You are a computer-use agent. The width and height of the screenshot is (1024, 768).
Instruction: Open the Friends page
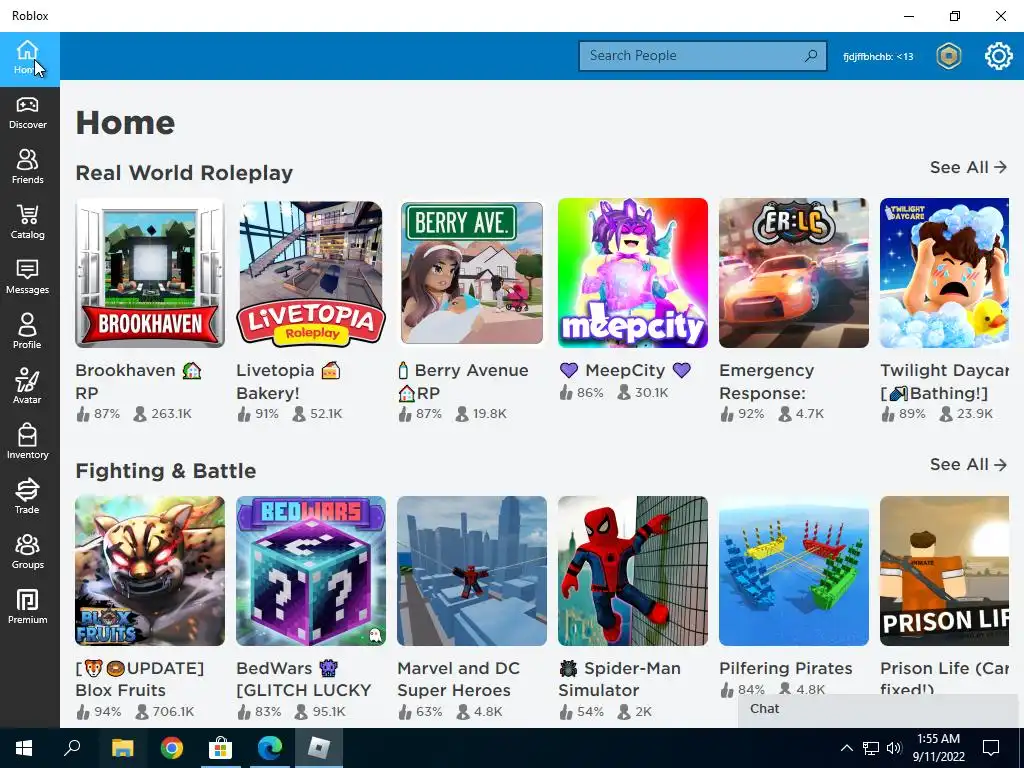click(x=29, y=168)
